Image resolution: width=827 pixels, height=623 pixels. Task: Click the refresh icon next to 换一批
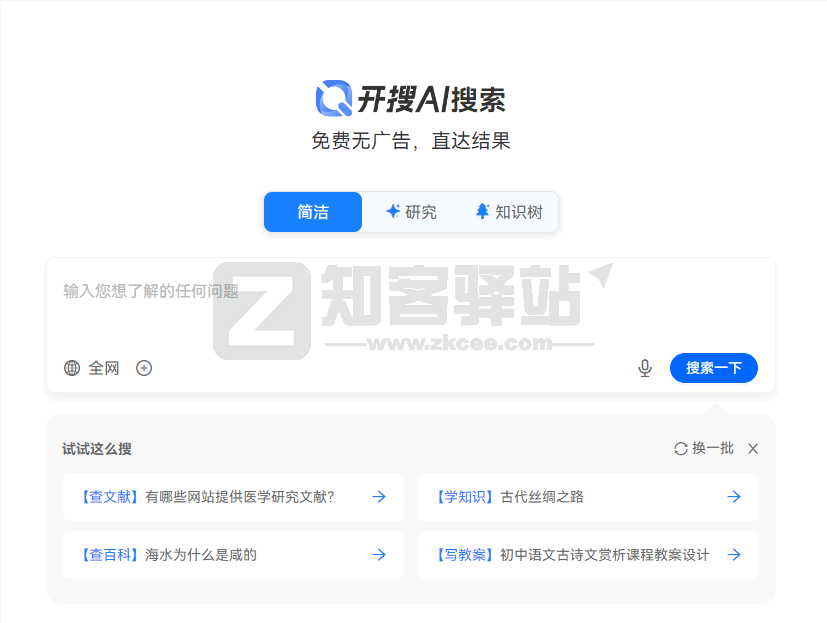coord(681,449)
